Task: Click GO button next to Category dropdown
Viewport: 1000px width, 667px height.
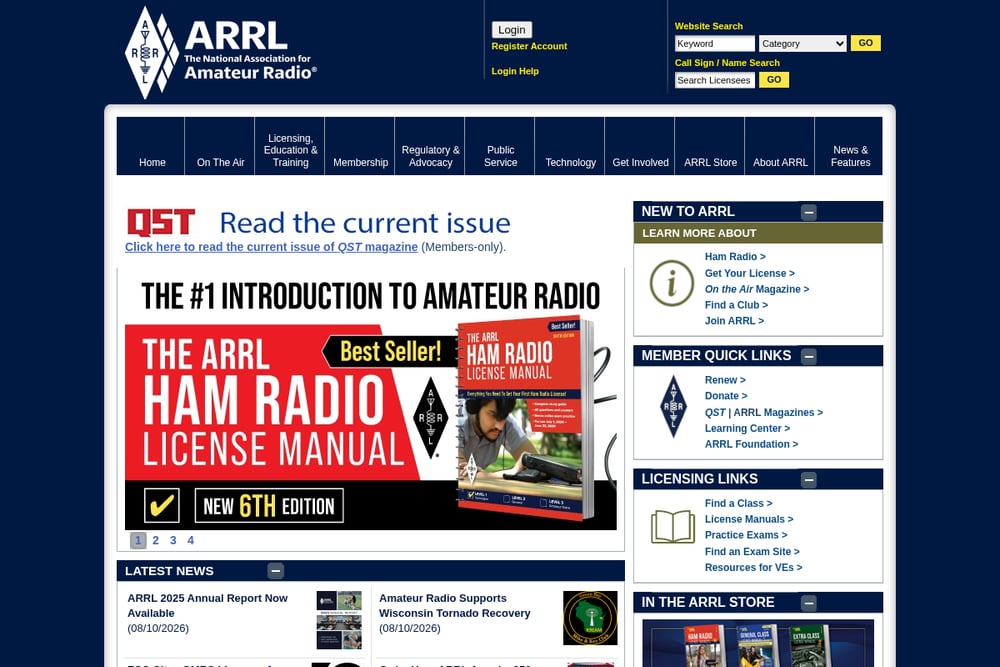Action: (865, 43)
